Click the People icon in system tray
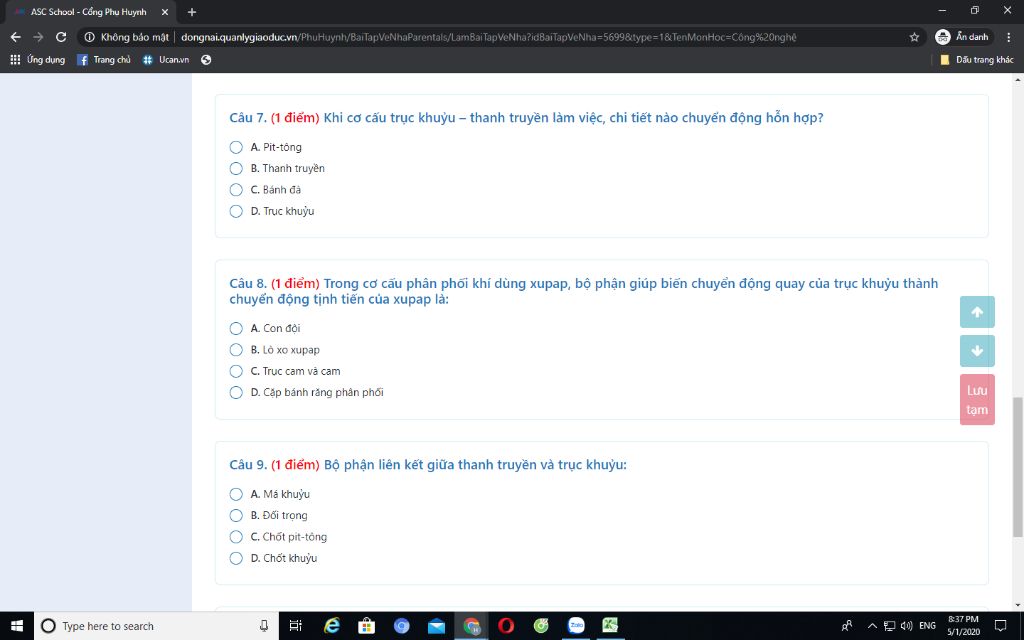The width and height of the screenshot is (1024, 640). (847, 626)
